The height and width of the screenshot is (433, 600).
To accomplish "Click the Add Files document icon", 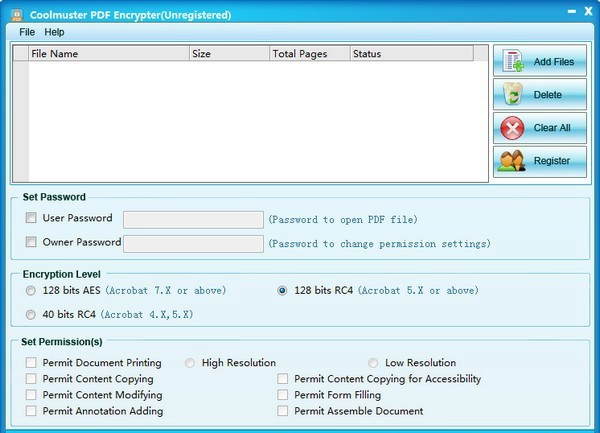I will point(513,61).
